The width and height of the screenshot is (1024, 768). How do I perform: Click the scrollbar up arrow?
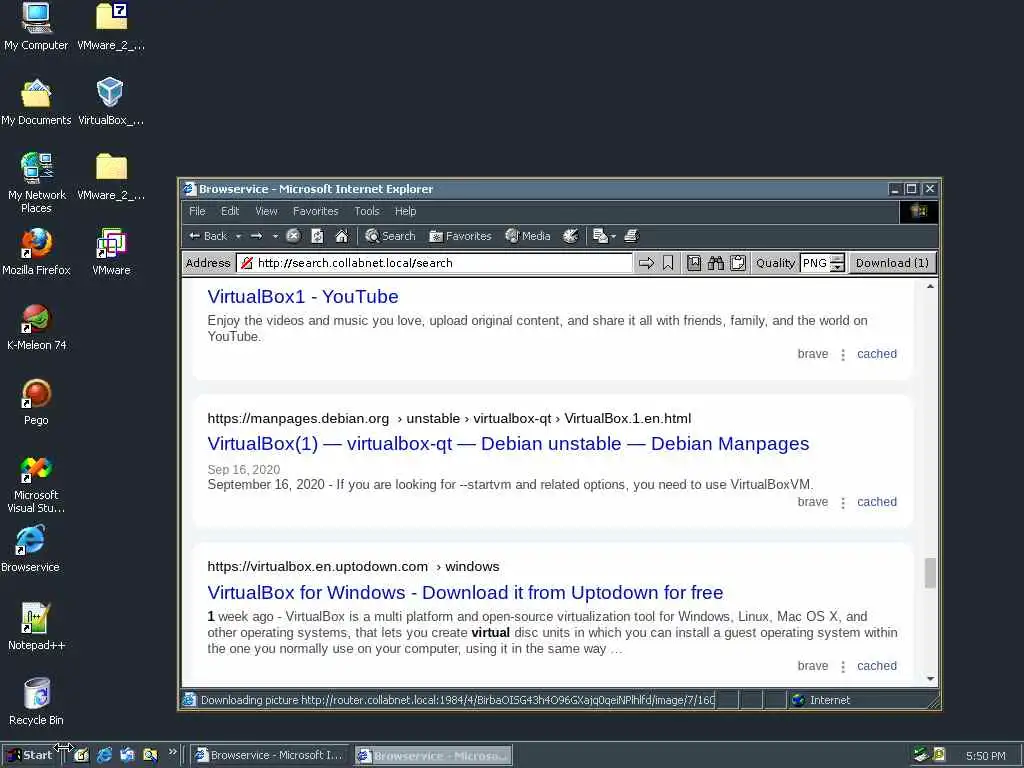coord(930,286)
